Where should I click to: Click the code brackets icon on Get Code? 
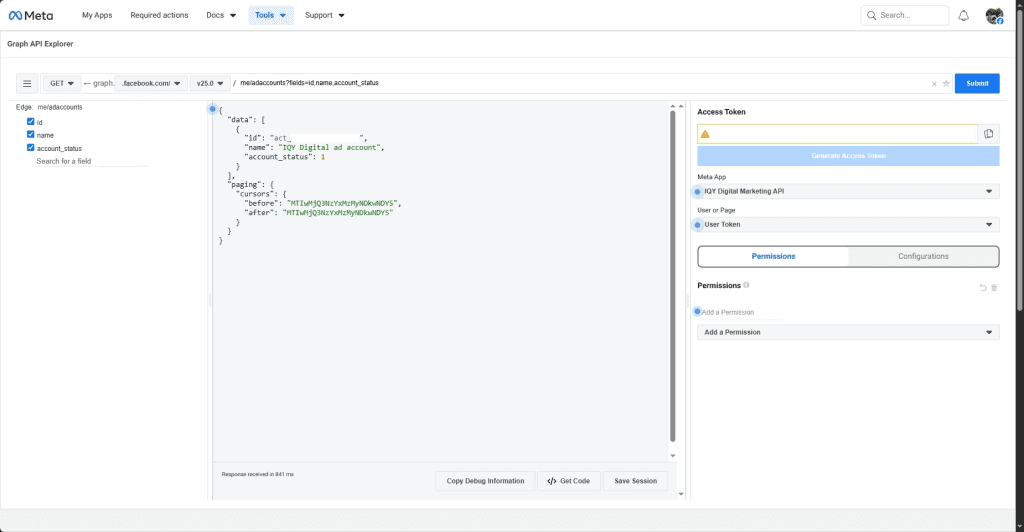[x=552, y=481]
